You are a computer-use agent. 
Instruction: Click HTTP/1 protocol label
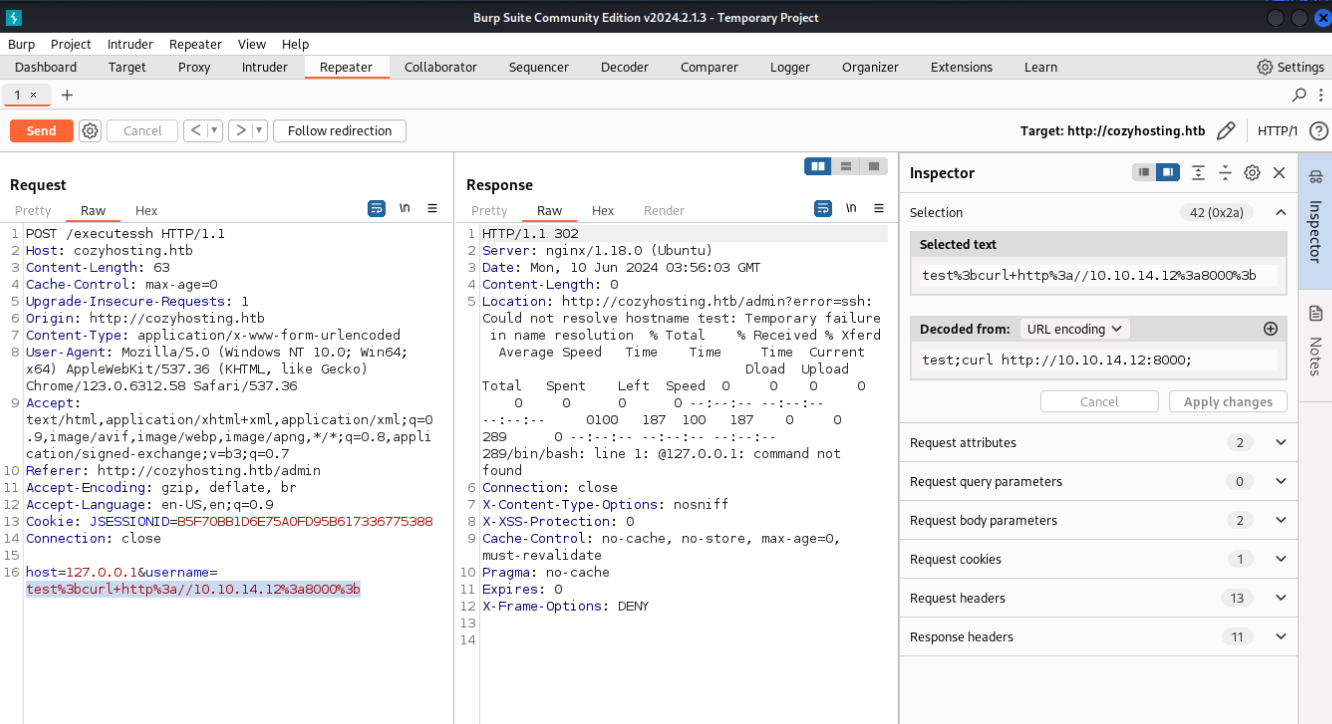coord(1277,131)
